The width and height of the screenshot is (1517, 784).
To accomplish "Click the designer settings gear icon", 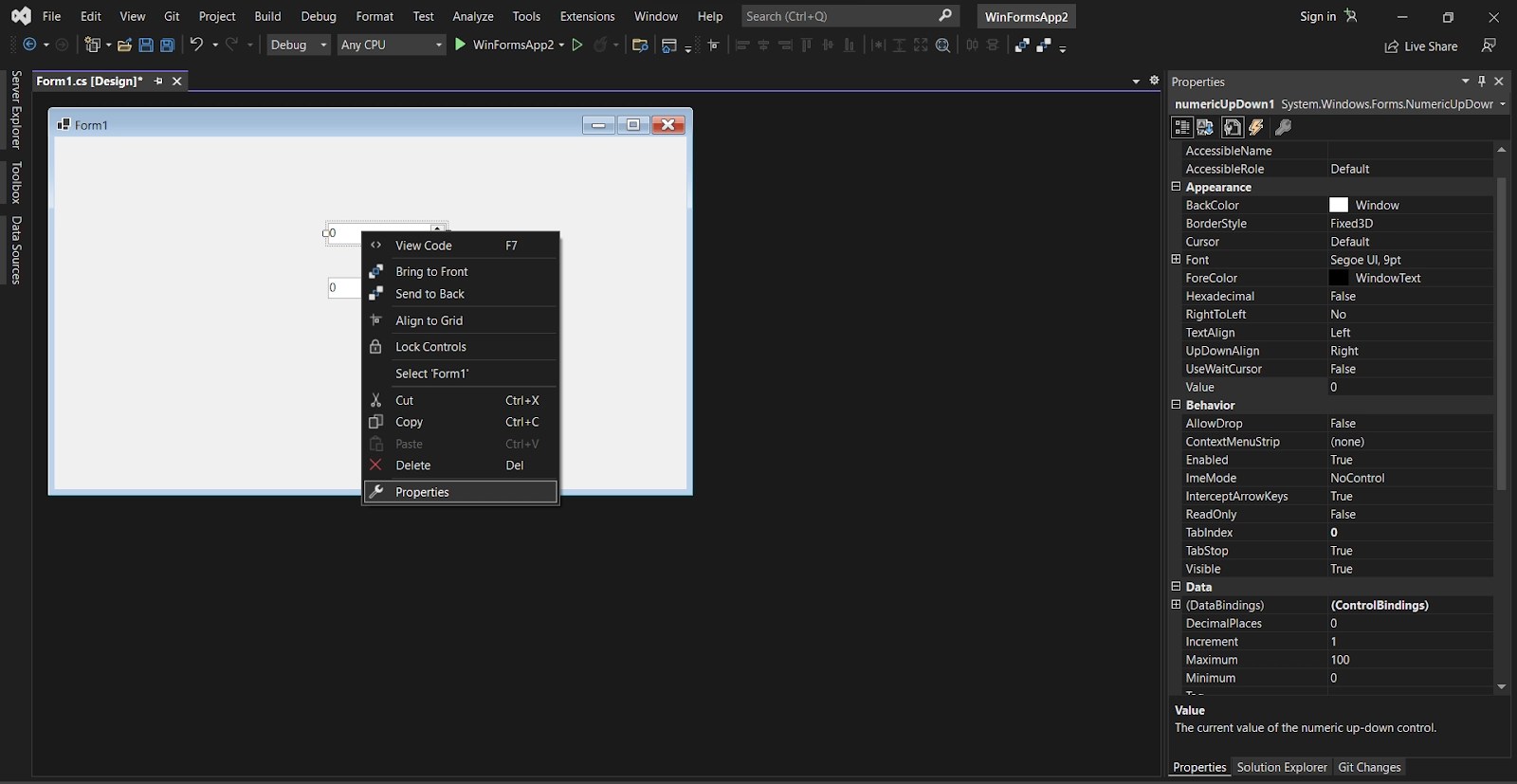I will pyautogui.click(x=1154, y=81).
